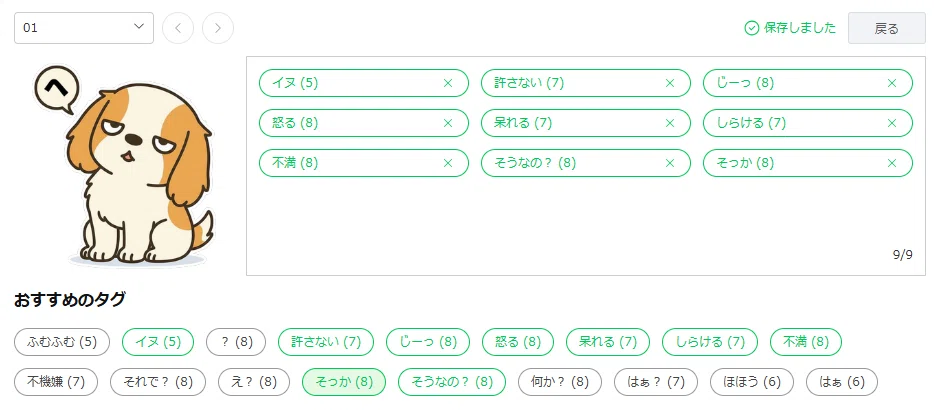The width and height of the screenshot is (938, 410).
Task: Remove the しらける (7) tag with X
Action: coord(891,123)
